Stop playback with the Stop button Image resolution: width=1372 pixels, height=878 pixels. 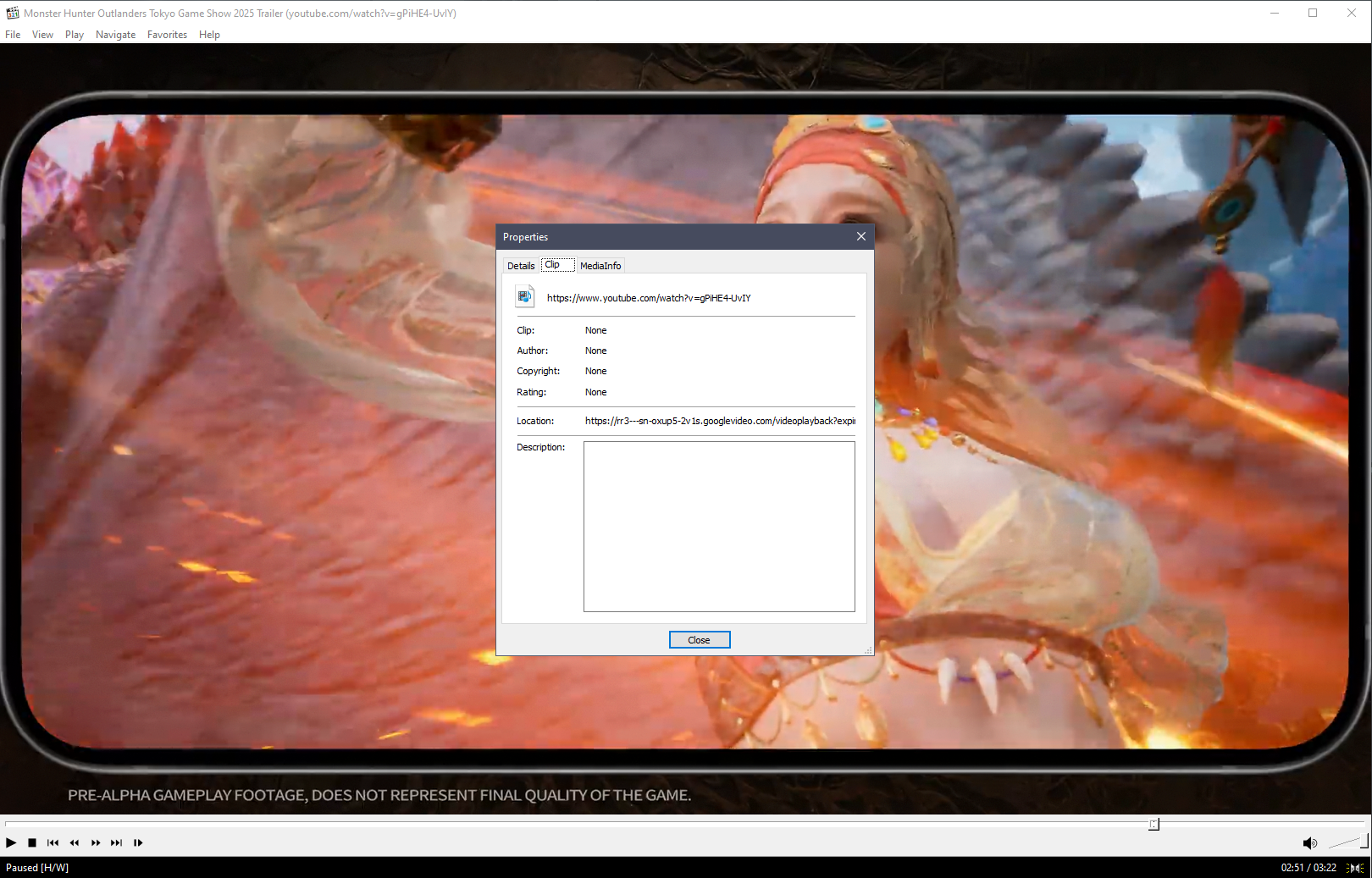click(32, 842)
